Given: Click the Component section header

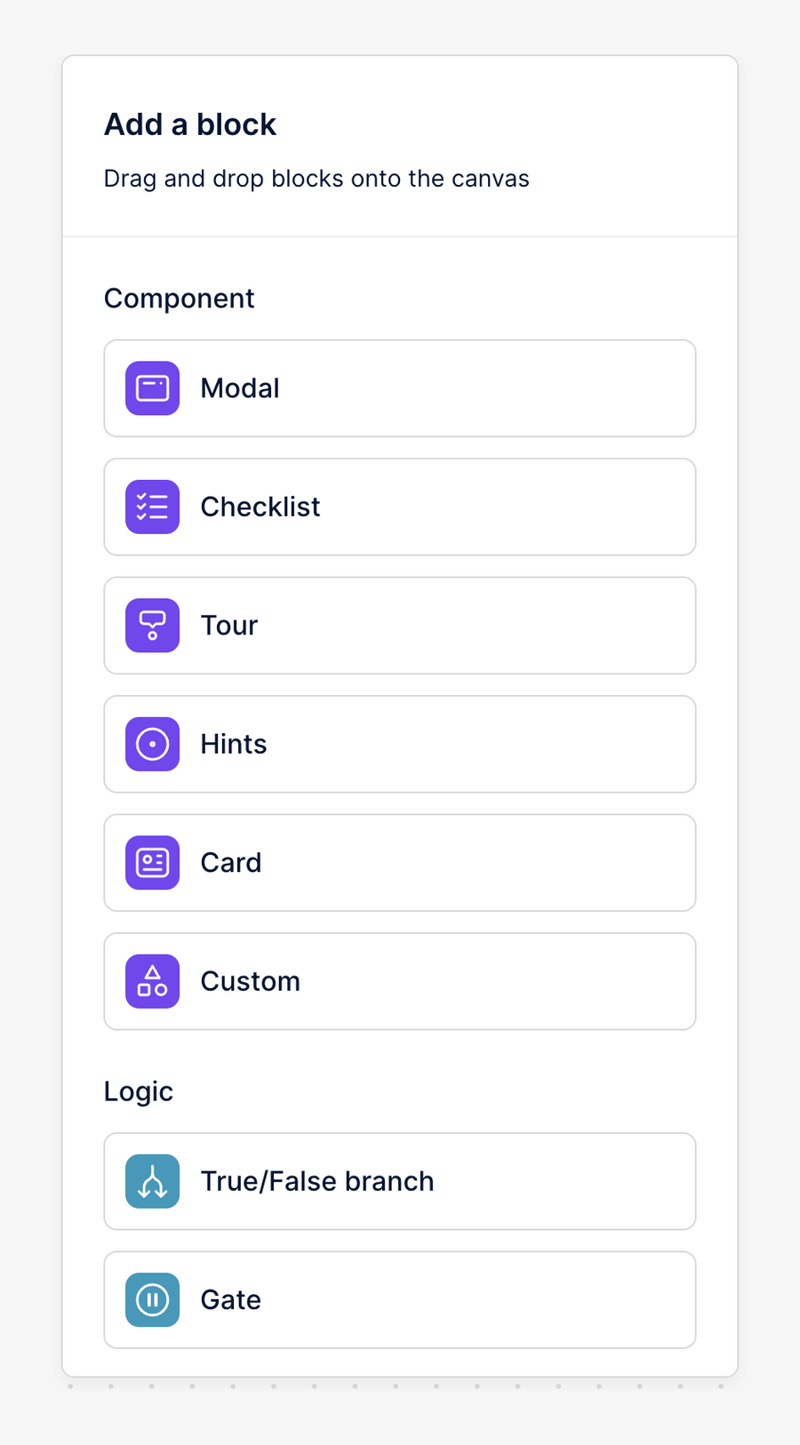Looking at the screenshot, I should (179, 298).
